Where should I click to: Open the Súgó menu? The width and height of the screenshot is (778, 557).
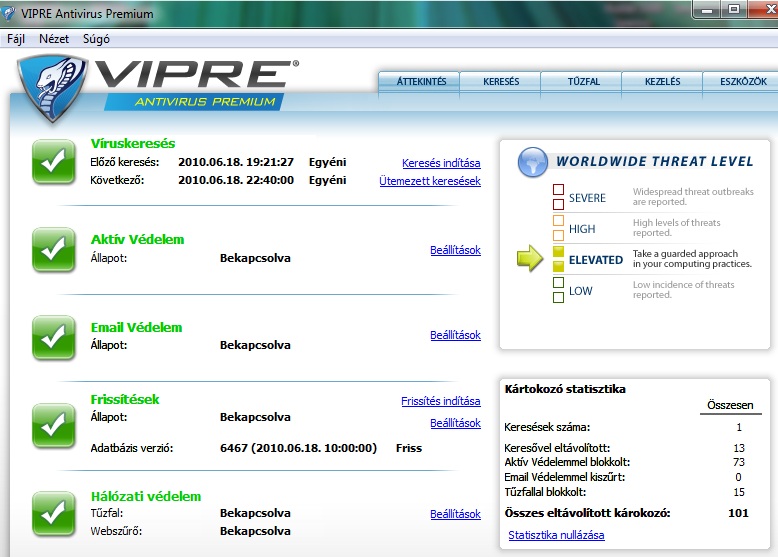coord(96,39)
